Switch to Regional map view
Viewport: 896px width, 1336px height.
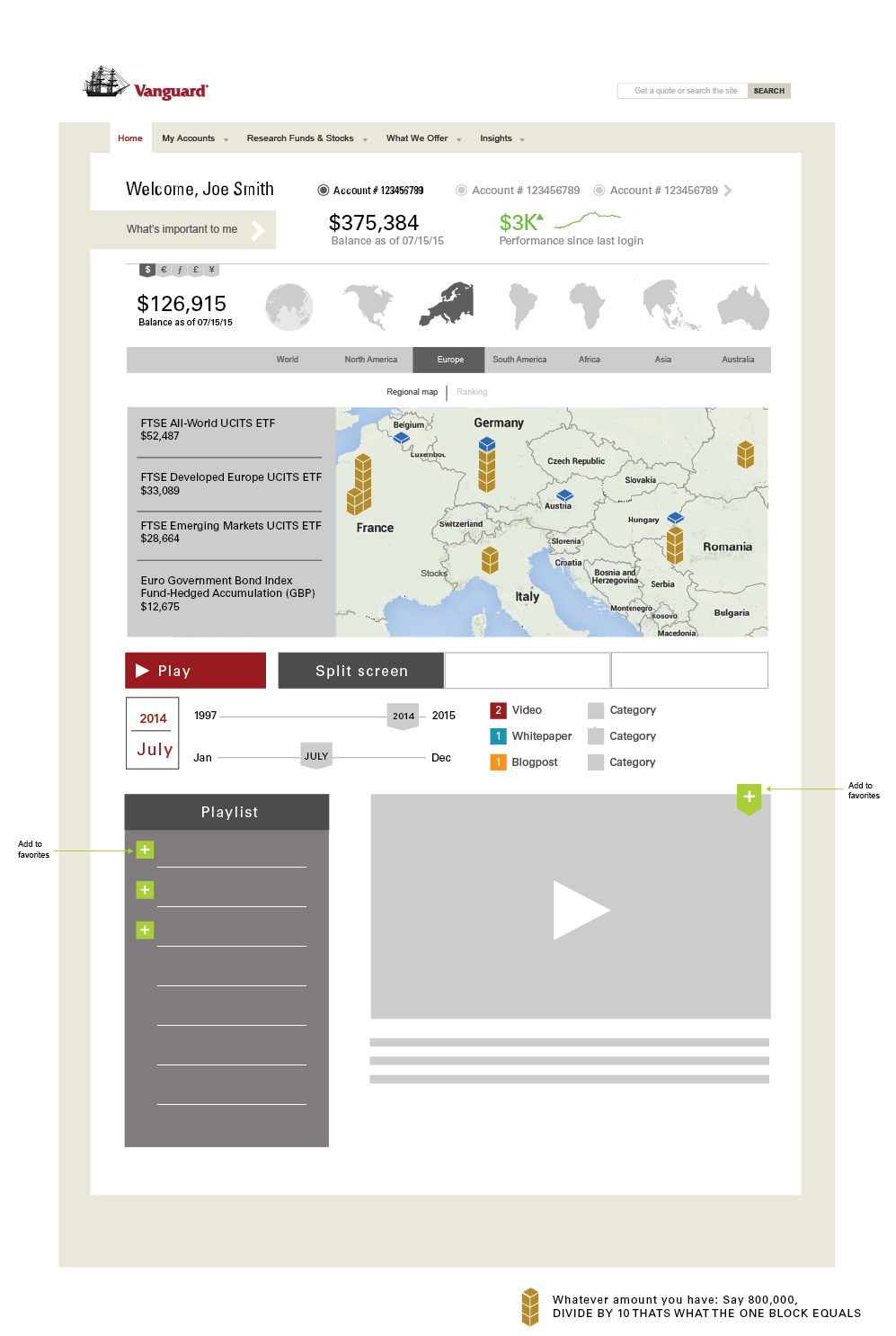pos(413,392)
